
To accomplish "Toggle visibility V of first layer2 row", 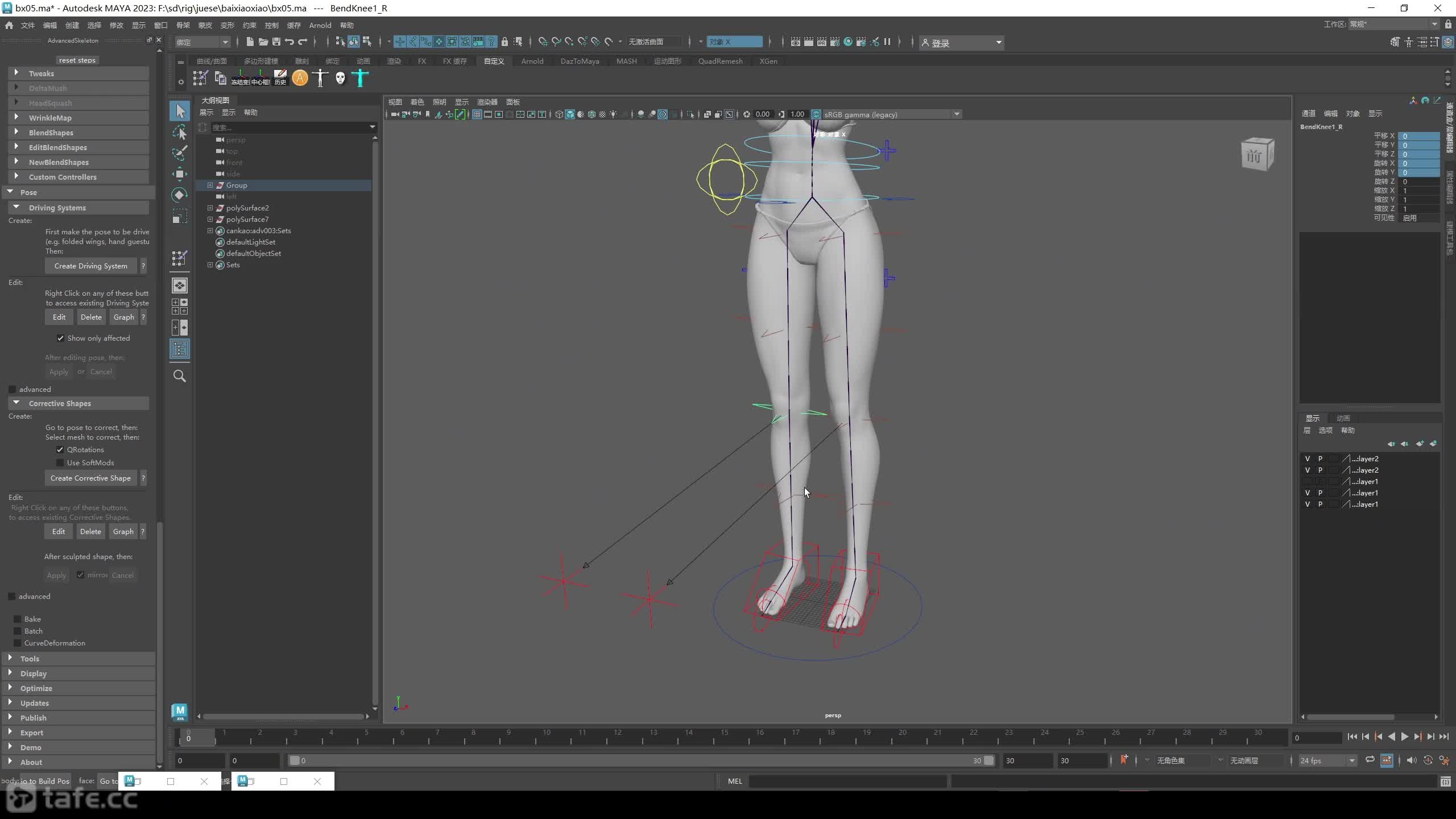I will click(x=1307, y=458).
